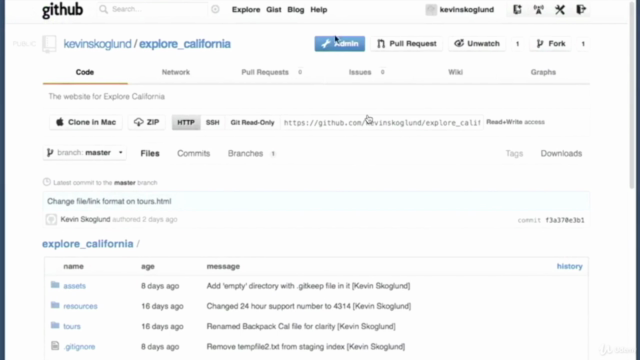Click 'Remove tempfile2.txt from staging index' message
Screen dimensions: 640x360
click(x=306, y=347)
